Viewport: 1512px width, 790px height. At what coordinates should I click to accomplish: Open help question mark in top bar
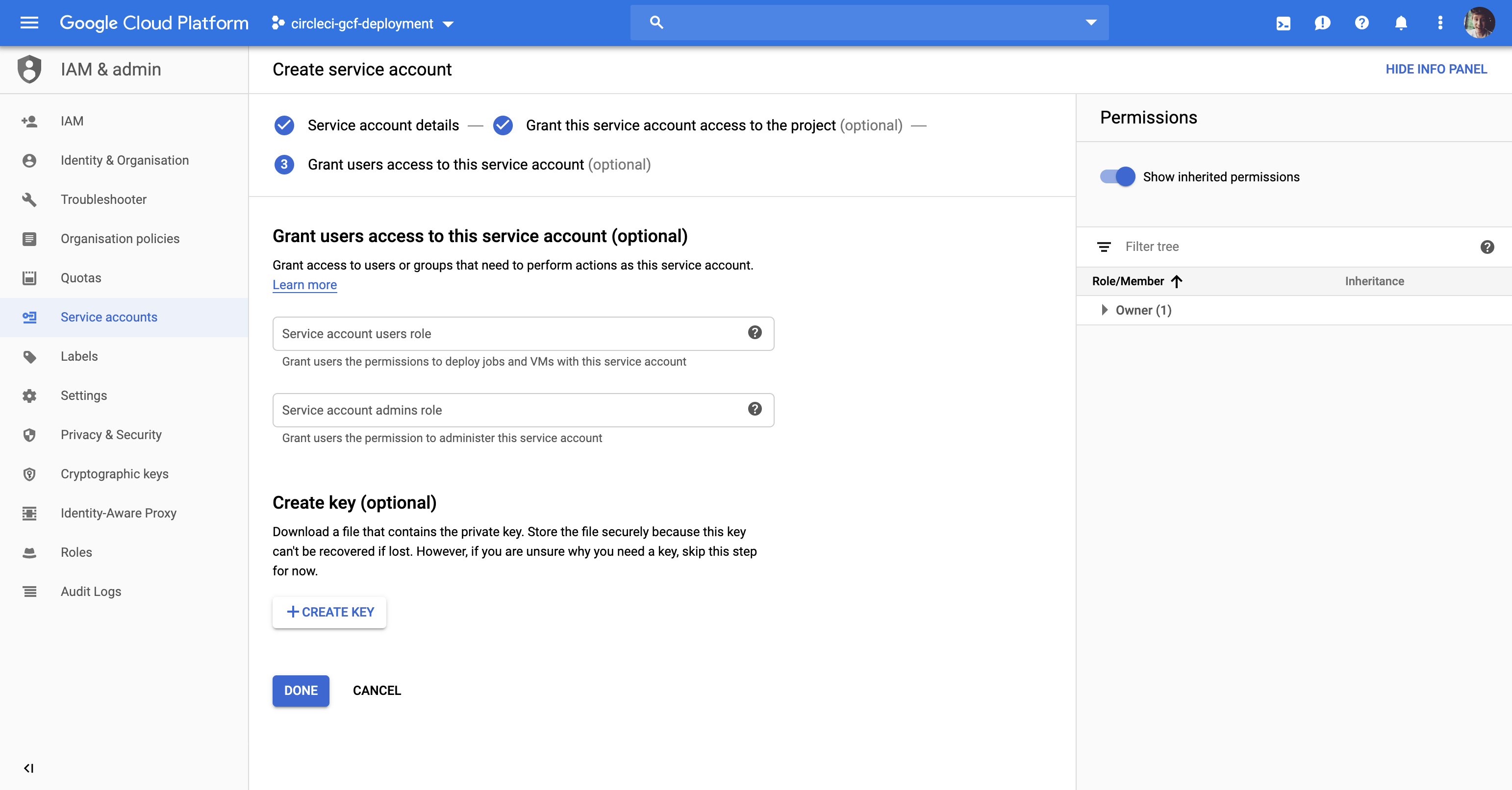tap(1361, 23)
